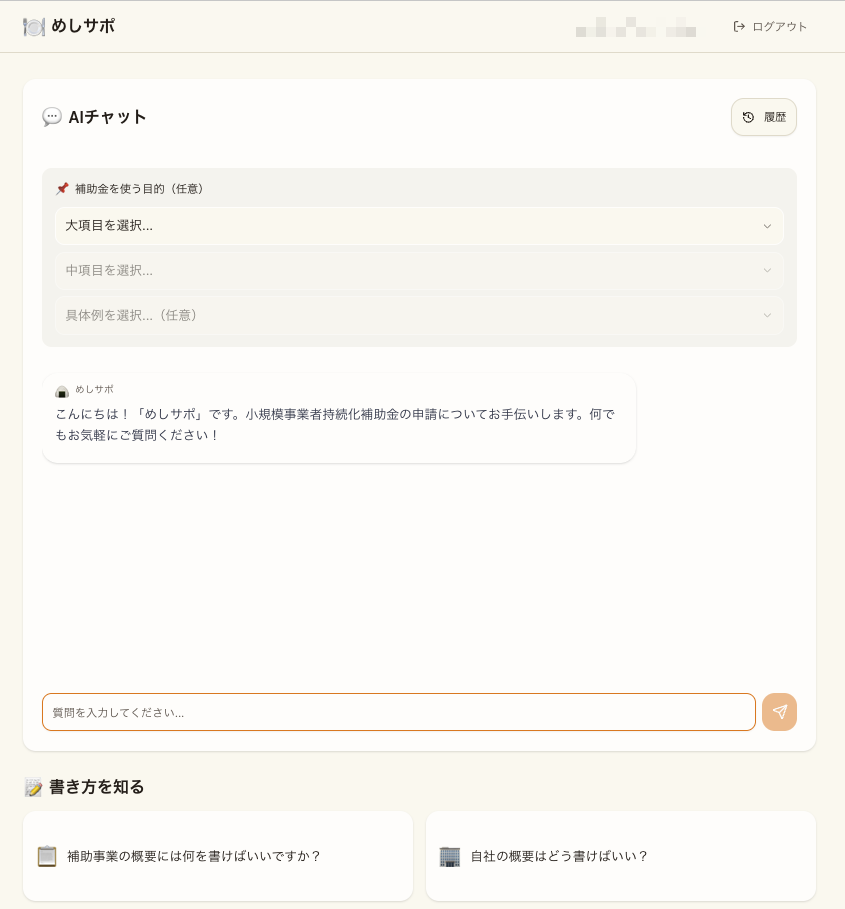This screenshot has width=845, height=909.
Task: Click the logout arrow icon
Action: click(x=739, y=27)
